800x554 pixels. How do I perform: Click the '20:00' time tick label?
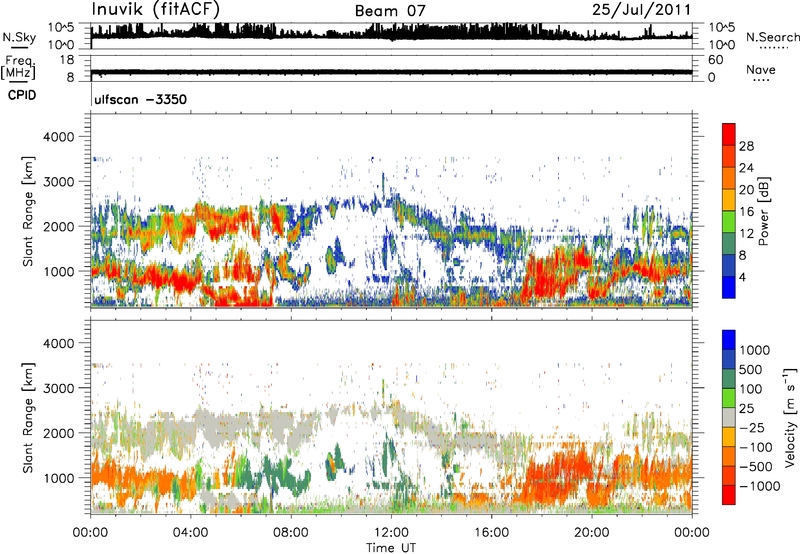point(592,533)
